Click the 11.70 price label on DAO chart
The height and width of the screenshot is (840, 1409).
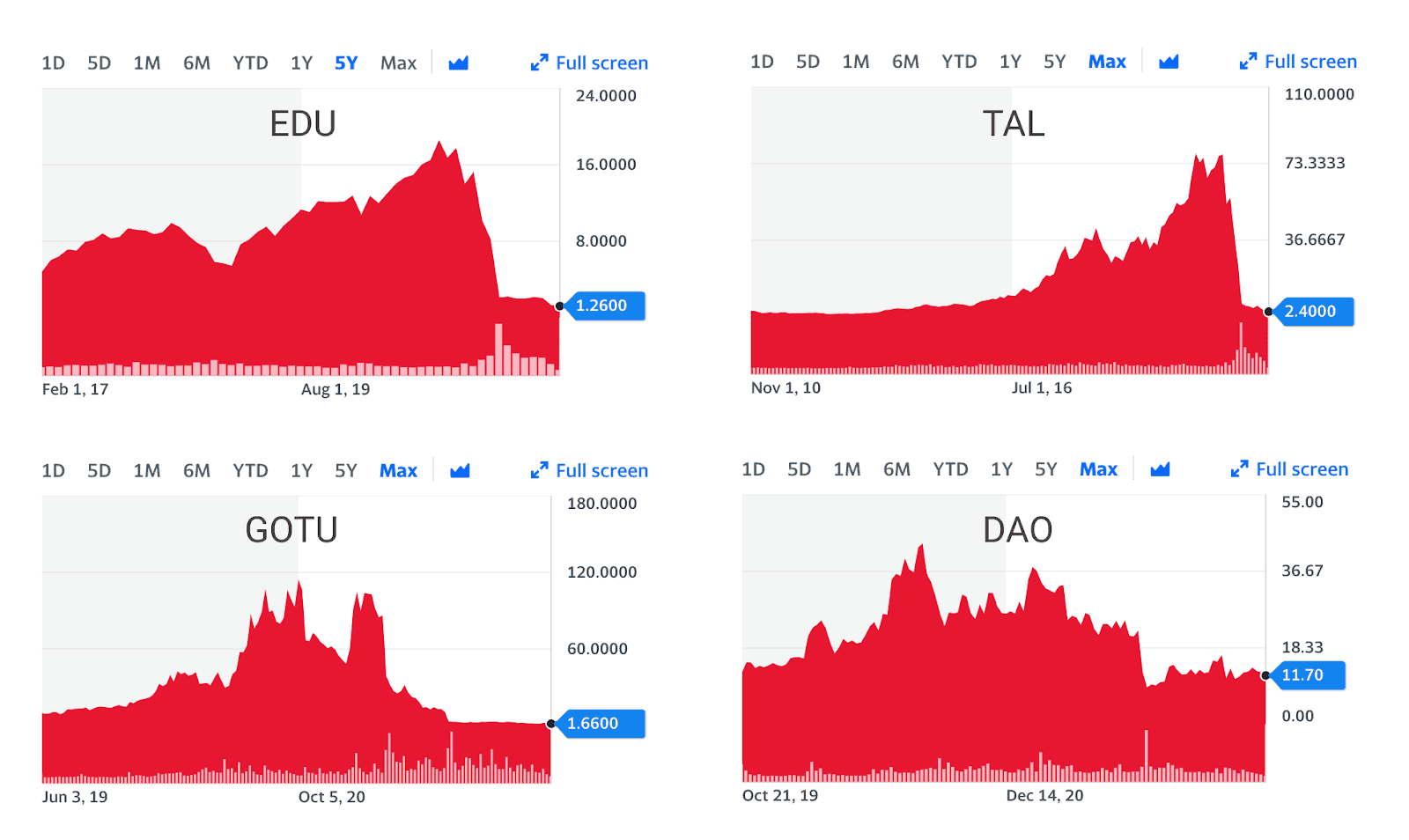click(1307, 675)
